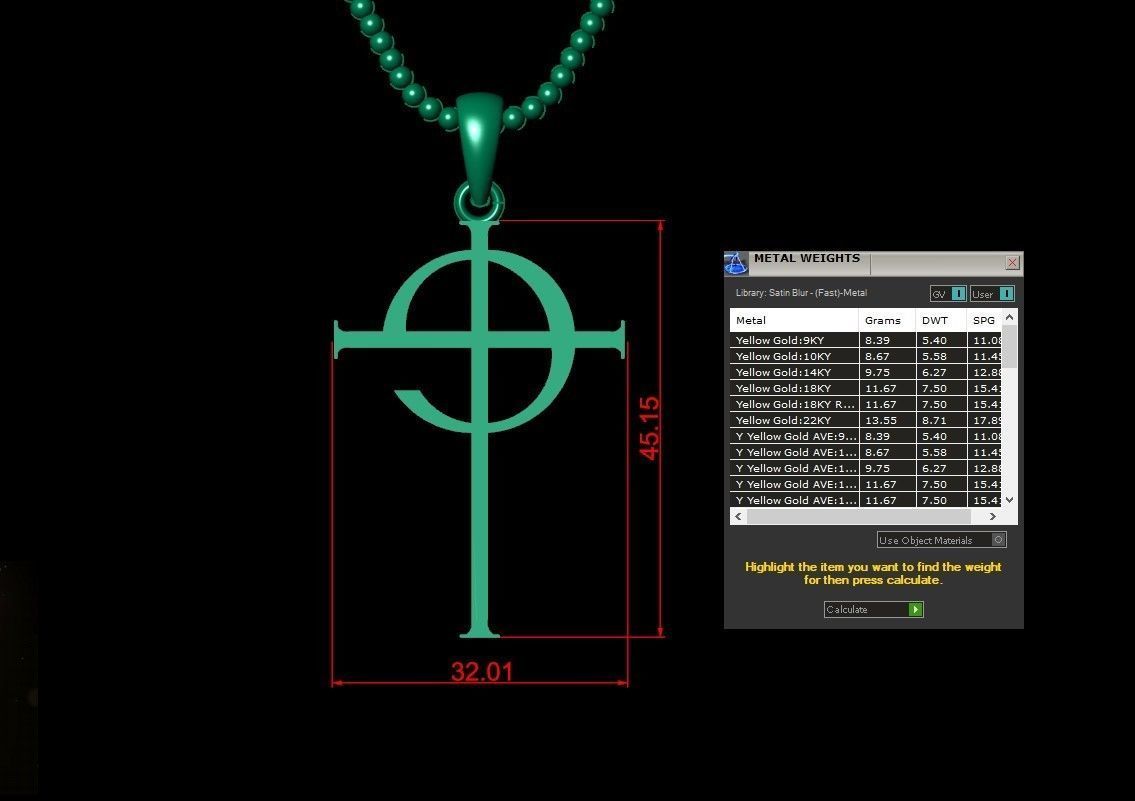Select the Yellow Gold:18KY R... row
Screen dimensions: 1135x801
866,404
